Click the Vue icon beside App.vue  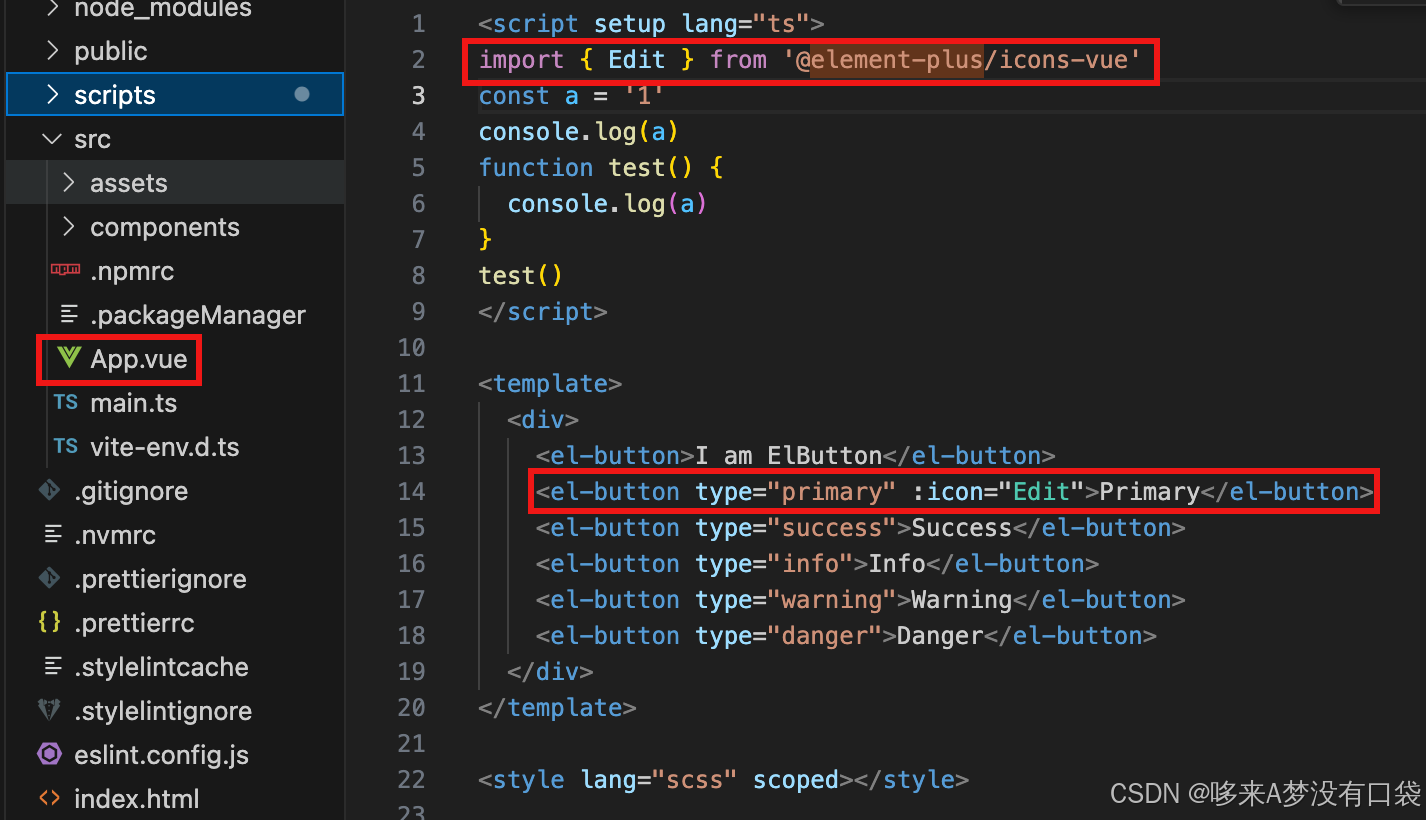click(68, 358)
